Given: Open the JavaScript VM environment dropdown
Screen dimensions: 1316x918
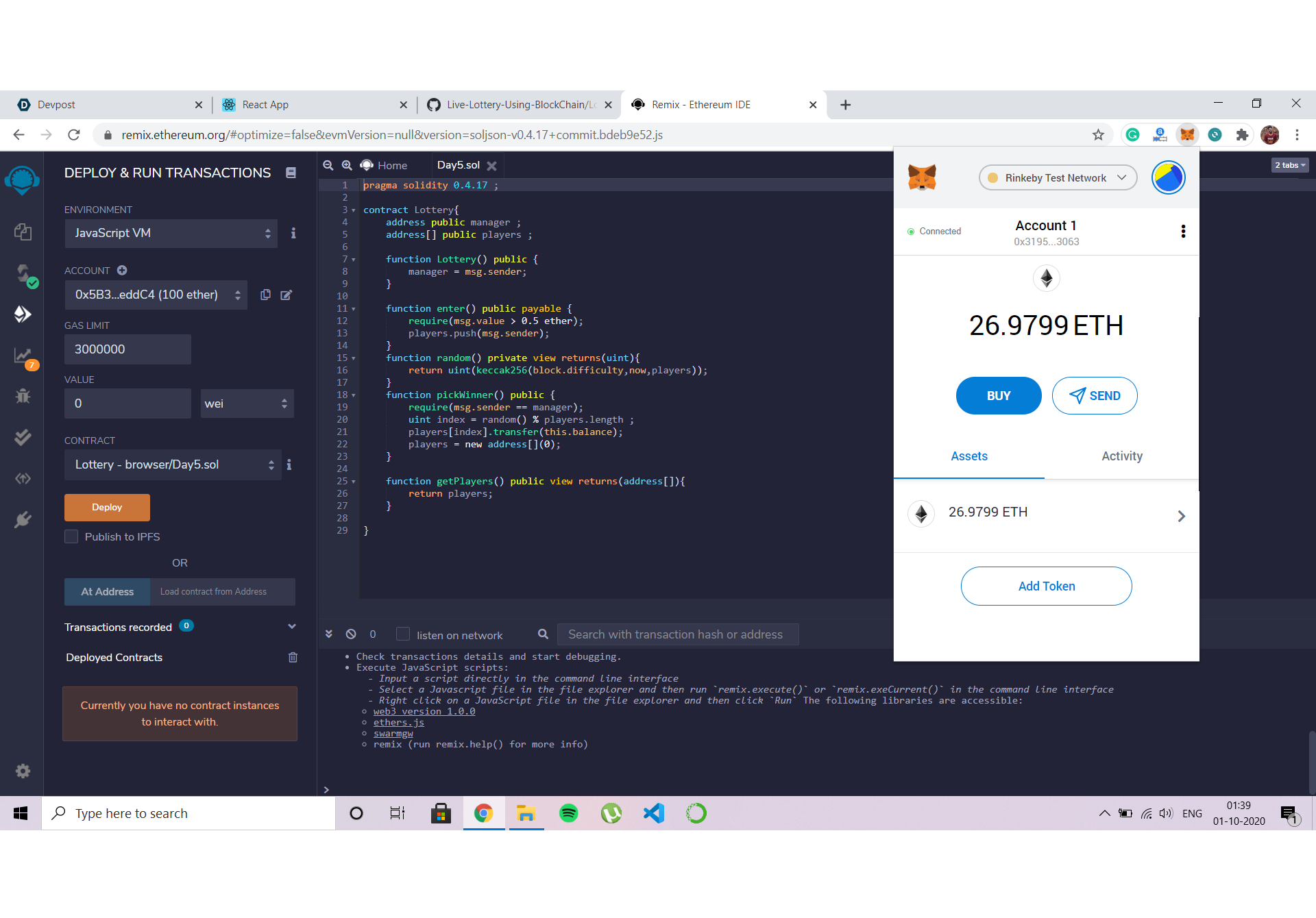Looking at the screenshot, I should [x=171, y=233].
